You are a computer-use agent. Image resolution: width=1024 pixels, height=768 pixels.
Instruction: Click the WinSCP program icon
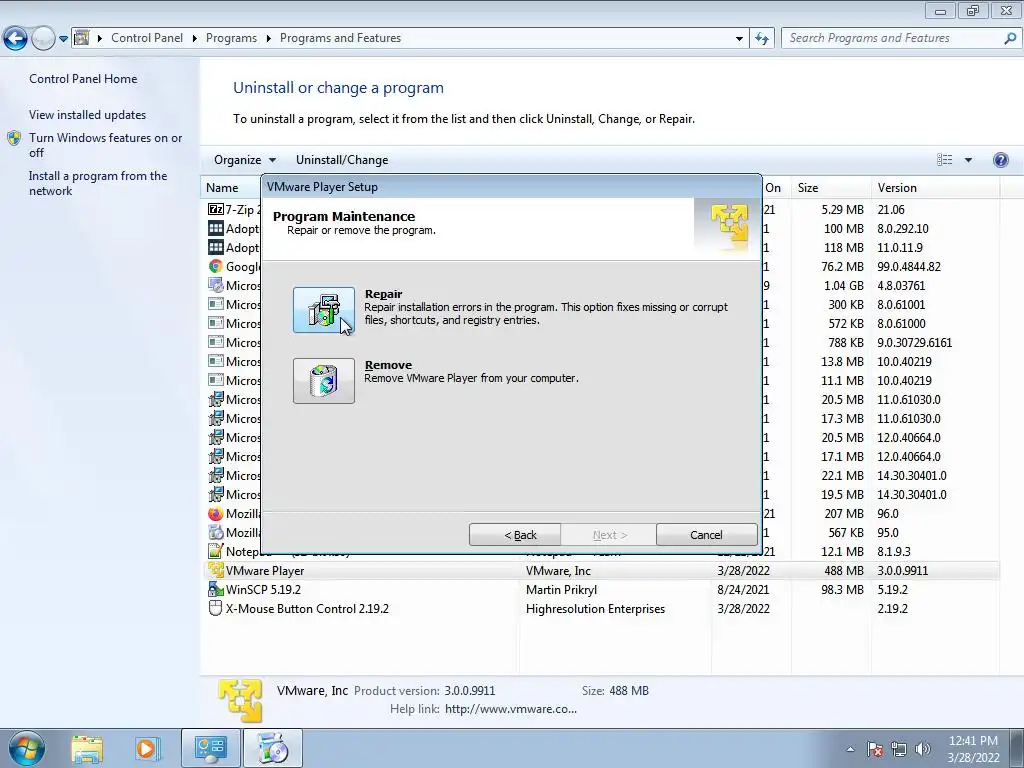(x=216, y=590)
